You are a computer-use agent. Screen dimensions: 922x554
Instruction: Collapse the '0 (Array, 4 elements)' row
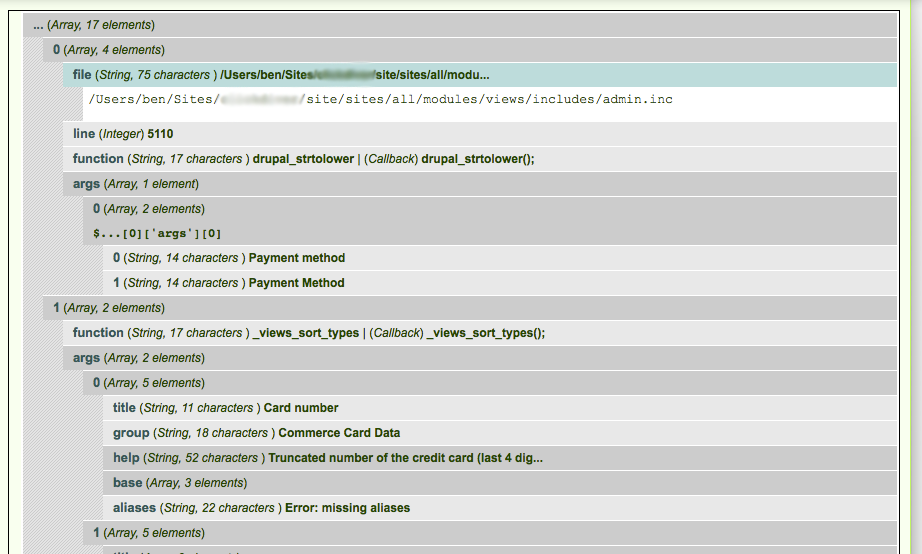(x=470, y=50)
